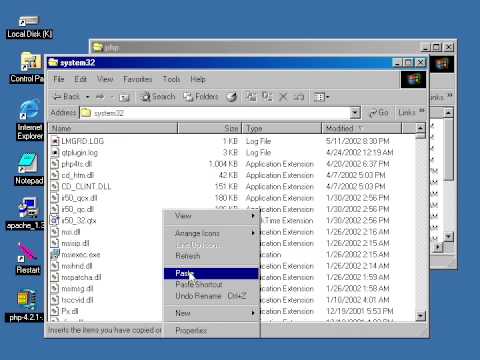This screenshot has width=480, height=360.
Task: Select the msisip.dll file name
Action: tap(75, 243)
